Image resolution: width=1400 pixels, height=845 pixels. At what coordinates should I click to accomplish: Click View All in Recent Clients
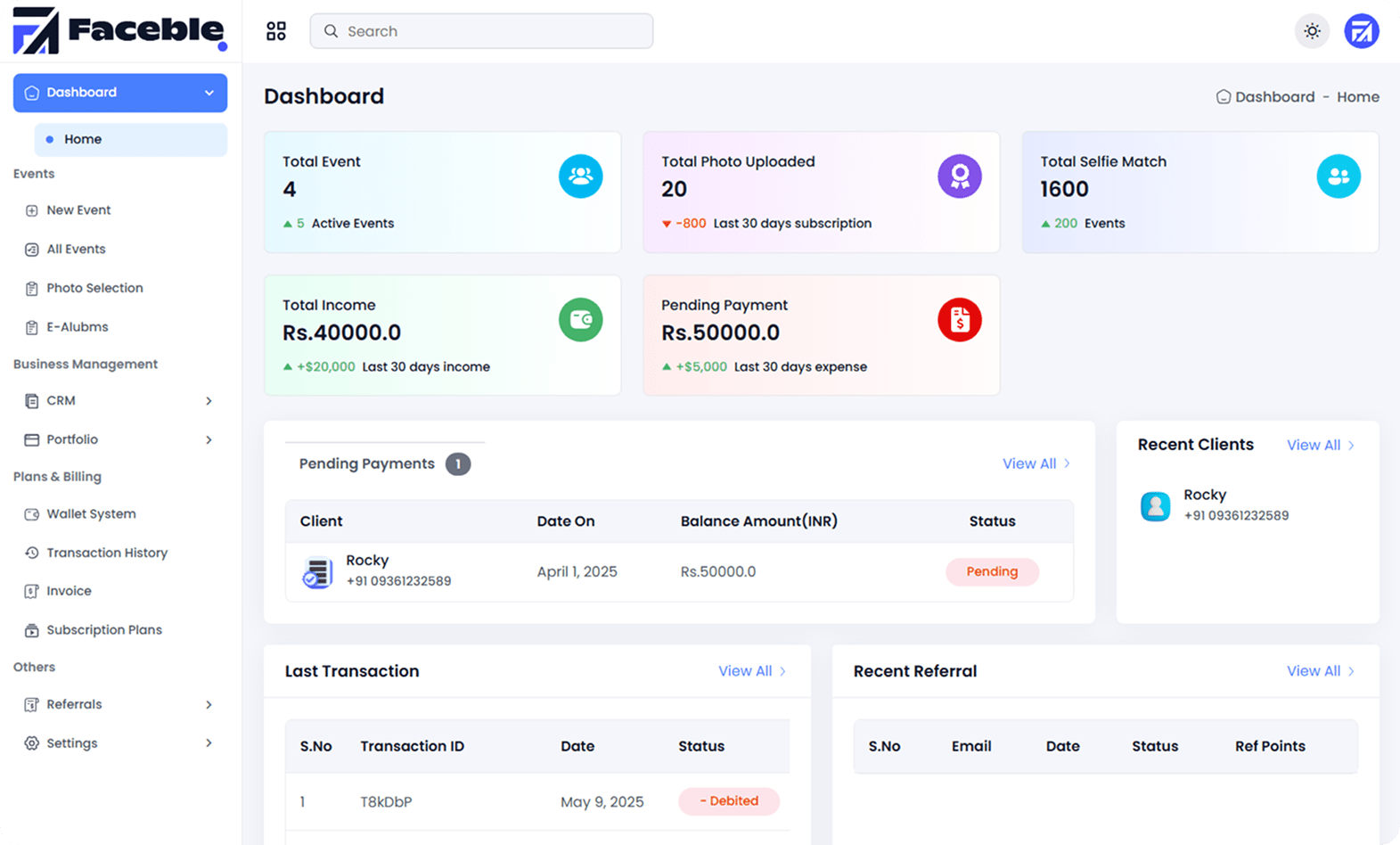[x=1319, y=445]
